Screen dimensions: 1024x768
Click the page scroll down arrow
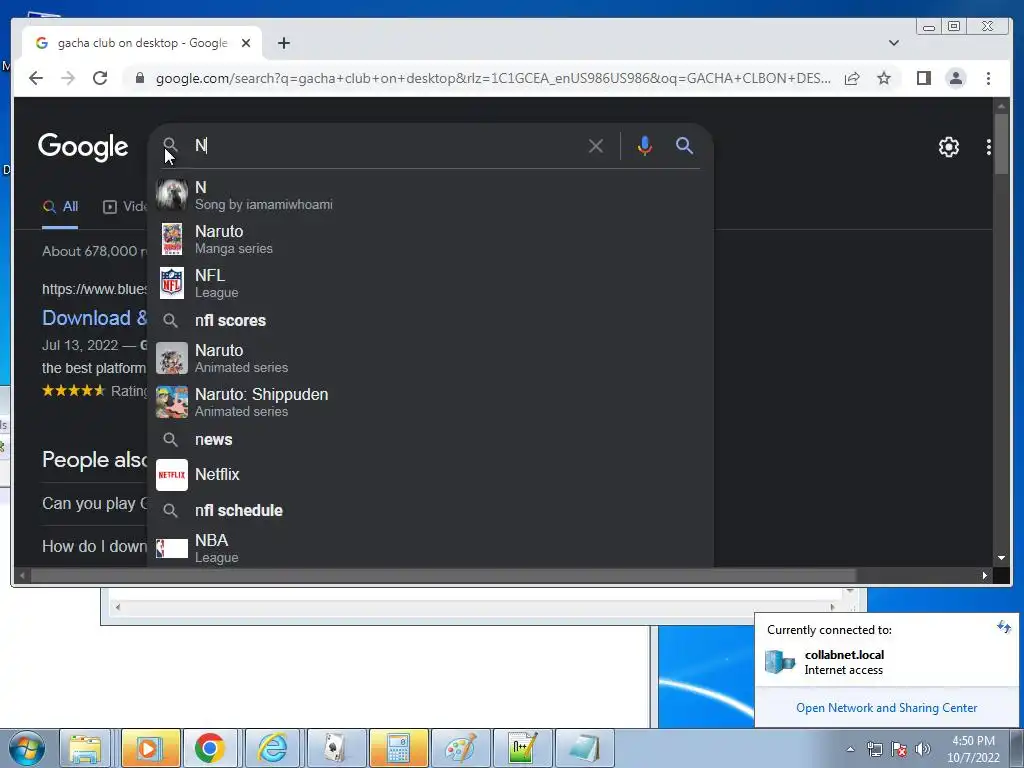[x=1000, y=558]
